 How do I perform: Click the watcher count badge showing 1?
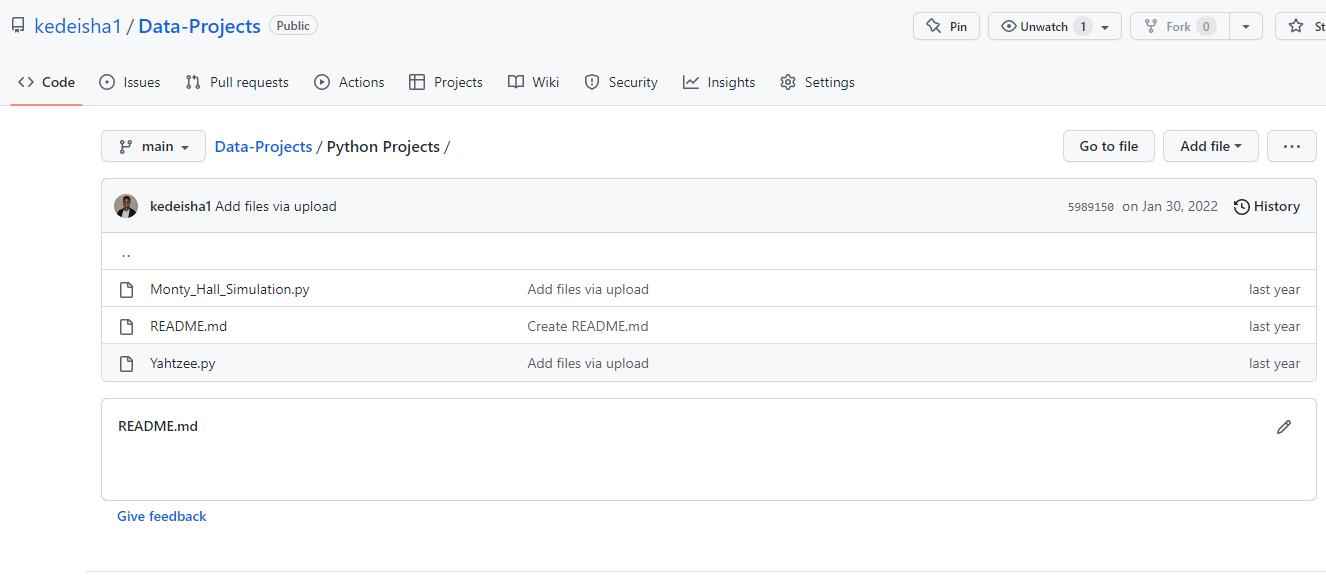point(1083,26)
